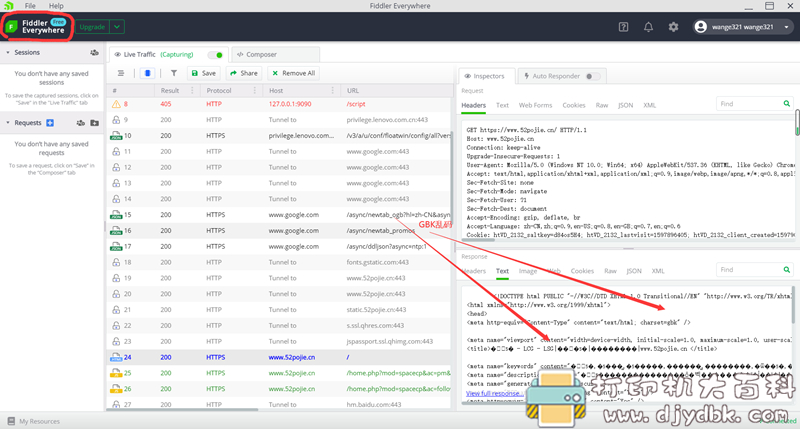
Task: Select request Headers tab
Action: (473, 105)
